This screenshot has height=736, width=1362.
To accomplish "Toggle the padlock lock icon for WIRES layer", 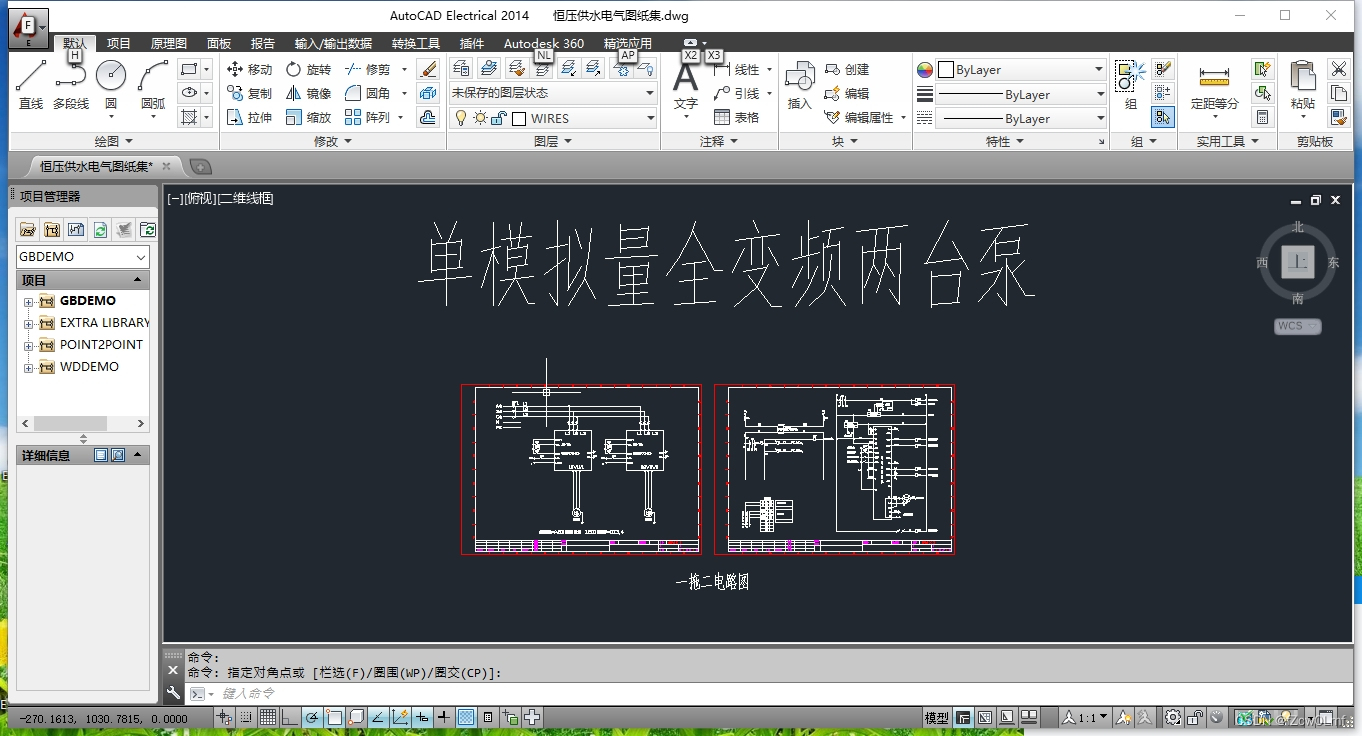I will [x=499, y=118].
